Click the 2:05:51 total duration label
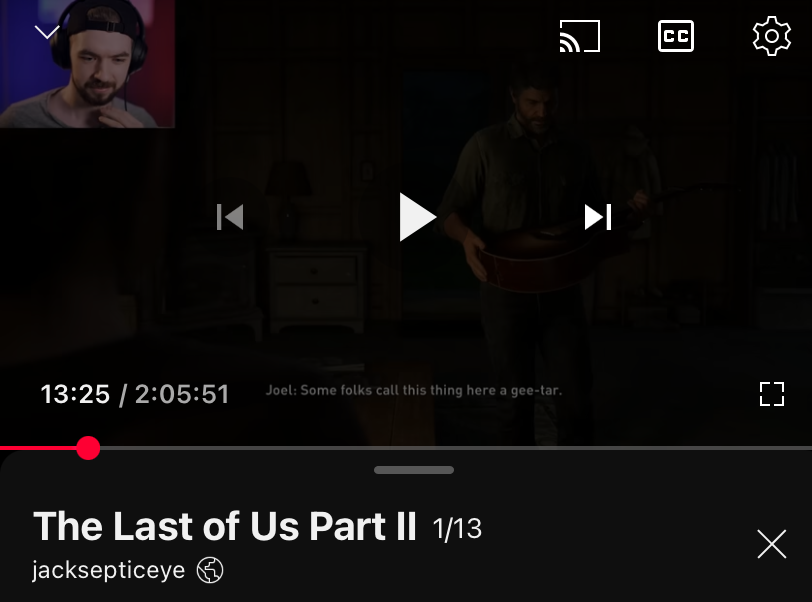812x602 pixels. [x=182, y=394]
